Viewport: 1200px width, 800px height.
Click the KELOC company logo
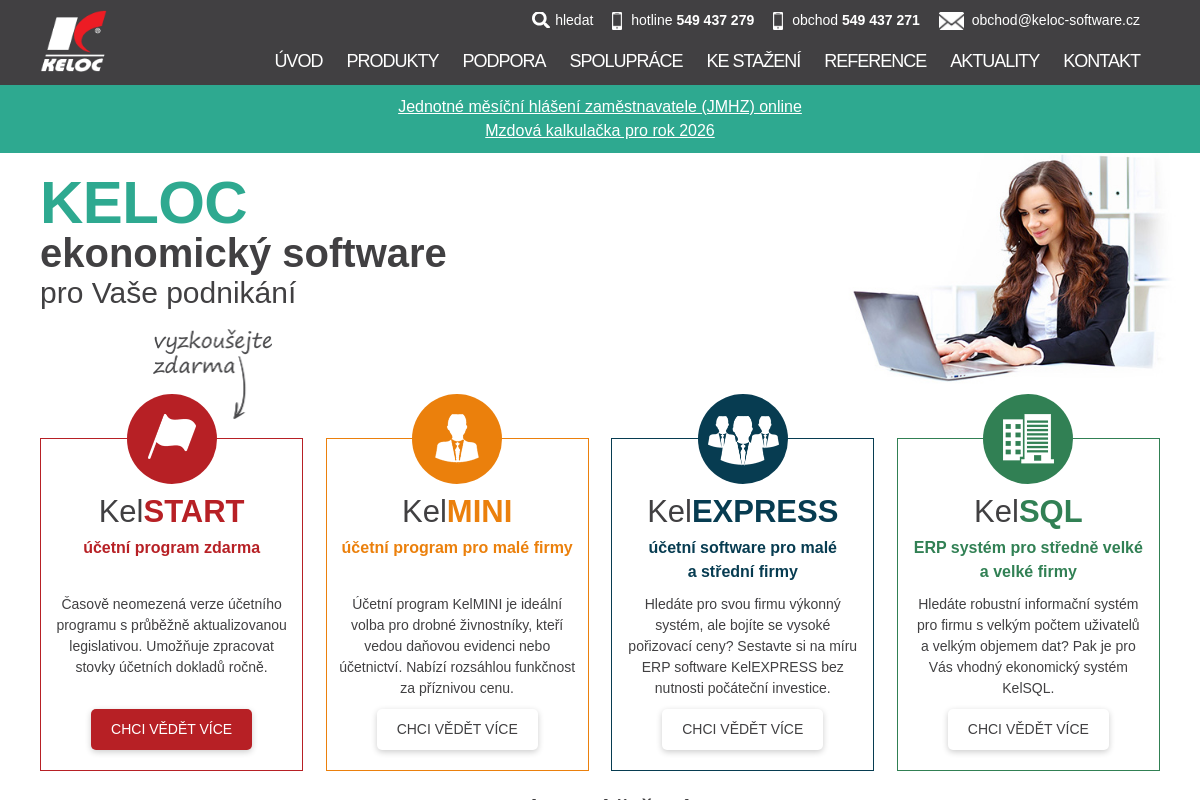click(x=73, y=41)
